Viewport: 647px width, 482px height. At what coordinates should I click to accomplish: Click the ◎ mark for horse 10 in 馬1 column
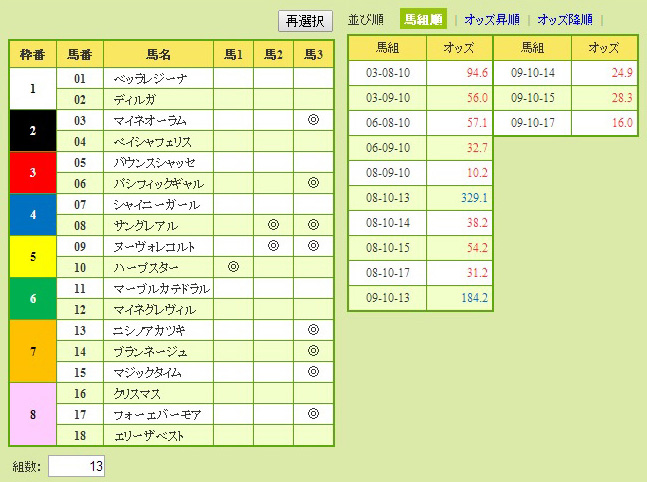pos(233,267)
